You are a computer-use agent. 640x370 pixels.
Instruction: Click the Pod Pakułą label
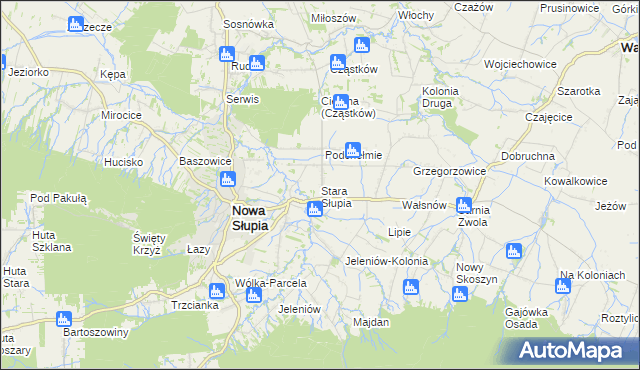click(x=58, y=199)
